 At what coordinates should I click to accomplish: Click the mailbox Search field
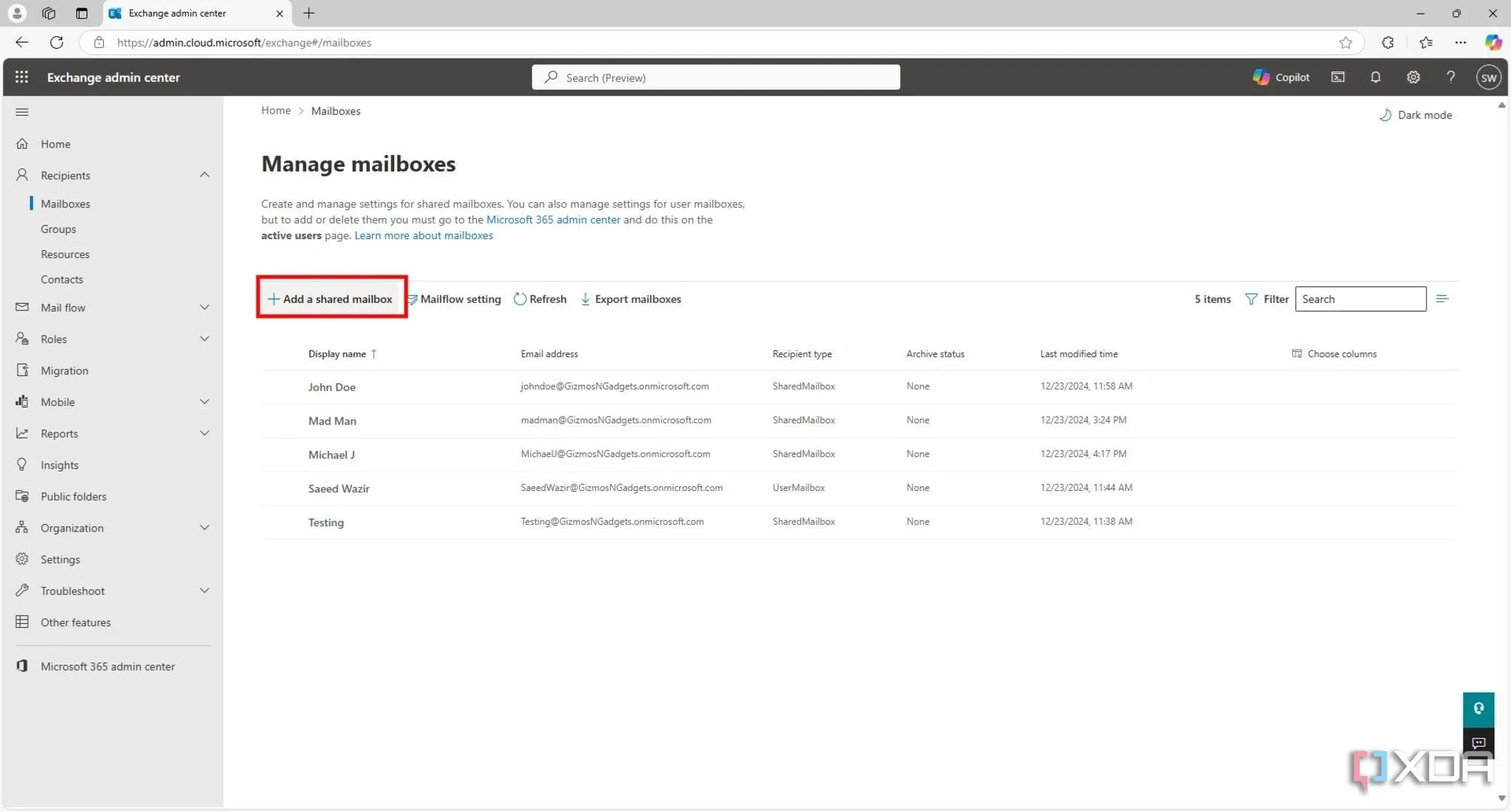tap(1360, 299)
